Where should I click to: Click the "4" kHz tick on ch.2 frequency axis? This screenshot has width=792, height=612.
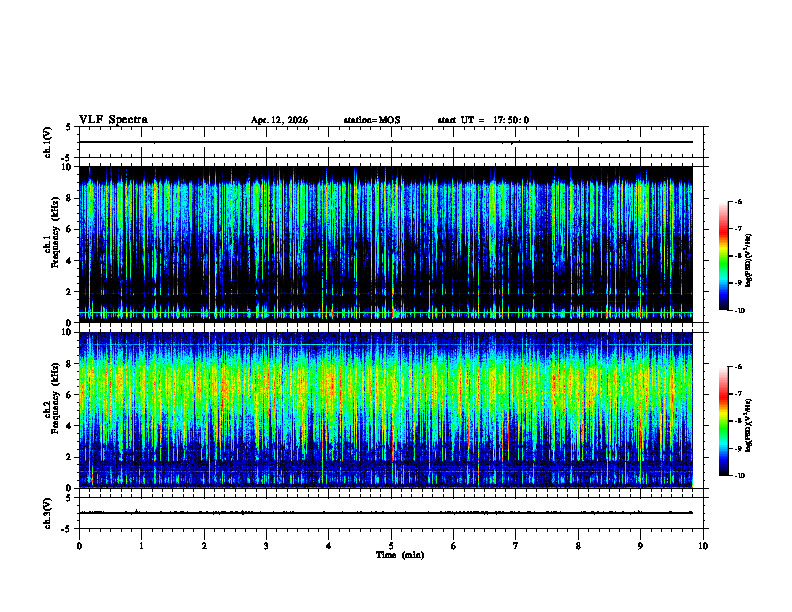70,426
